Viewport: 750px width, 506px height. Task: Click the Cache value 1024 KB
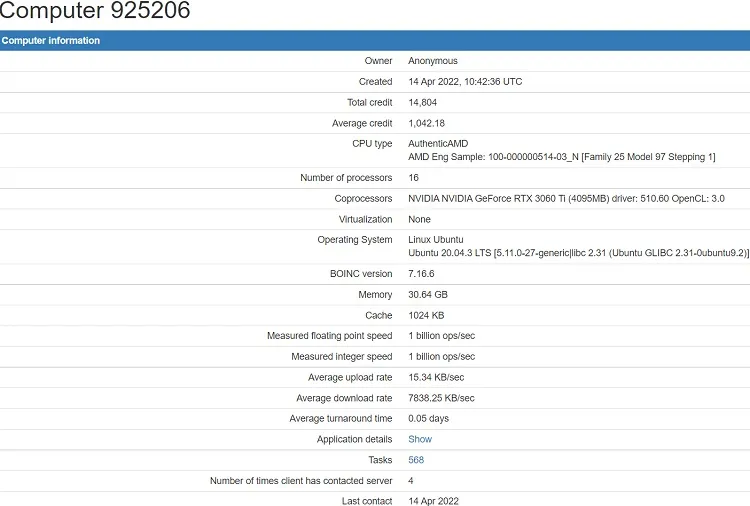(x=426, y=315)
